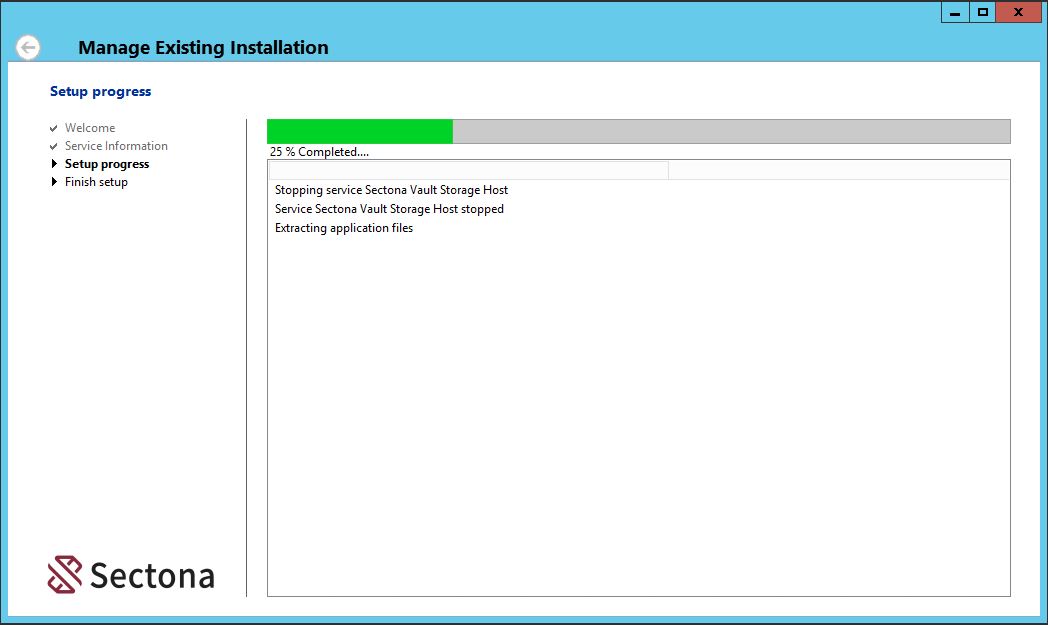
Task: Click the arrow beside Finish setup step
Action: 54,182
